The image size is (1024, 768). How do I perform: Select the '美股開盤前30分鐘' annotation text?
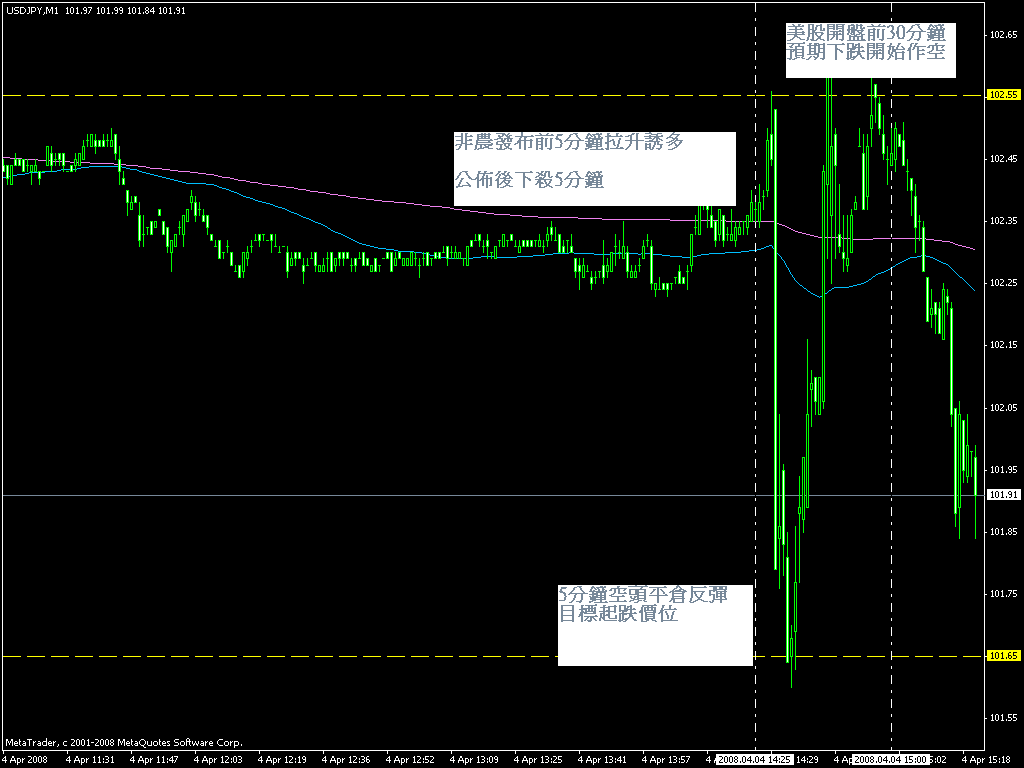866,33
